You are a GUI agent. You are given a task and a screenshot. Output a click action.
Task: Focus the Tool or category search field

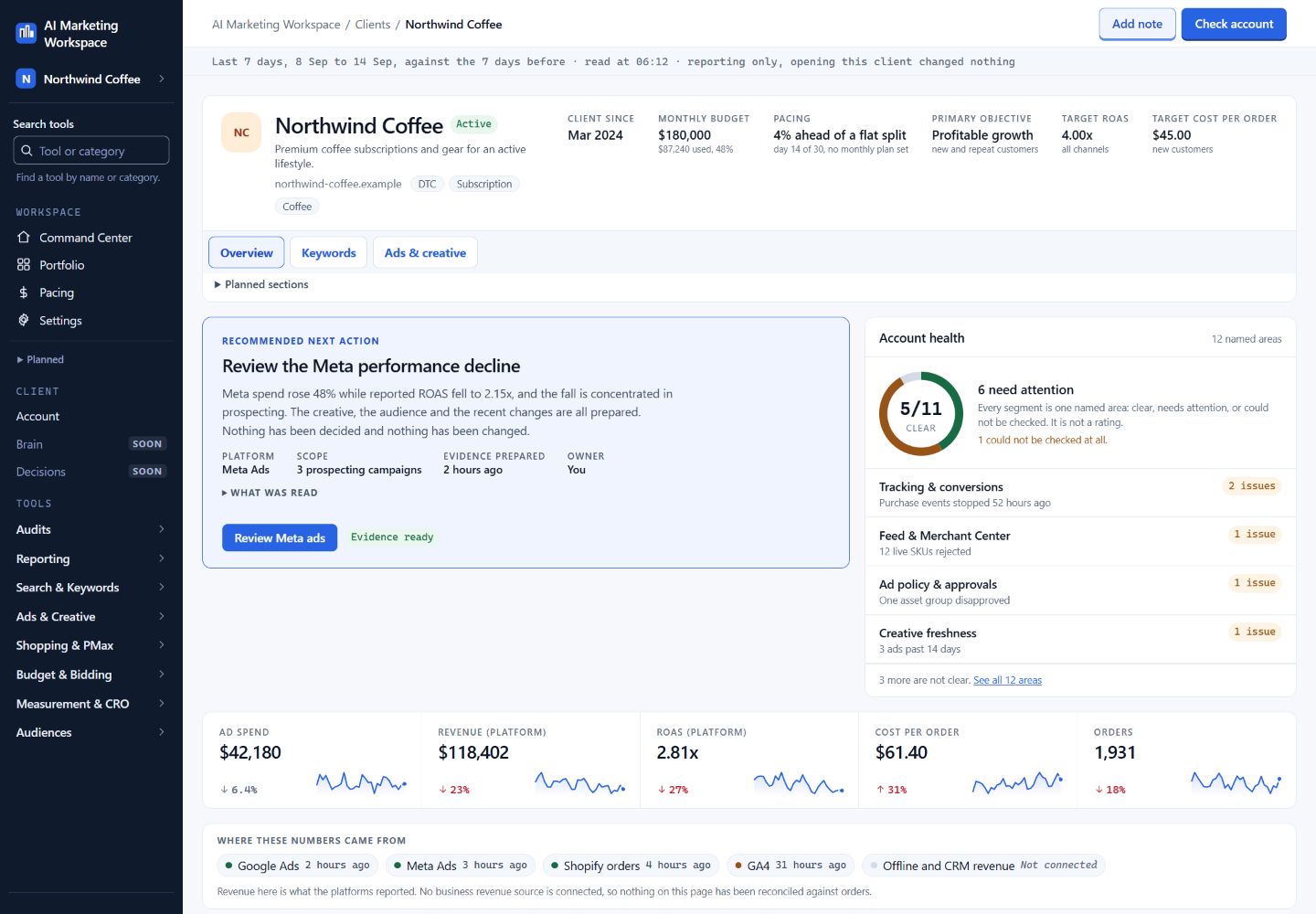(x=91, y=151)
